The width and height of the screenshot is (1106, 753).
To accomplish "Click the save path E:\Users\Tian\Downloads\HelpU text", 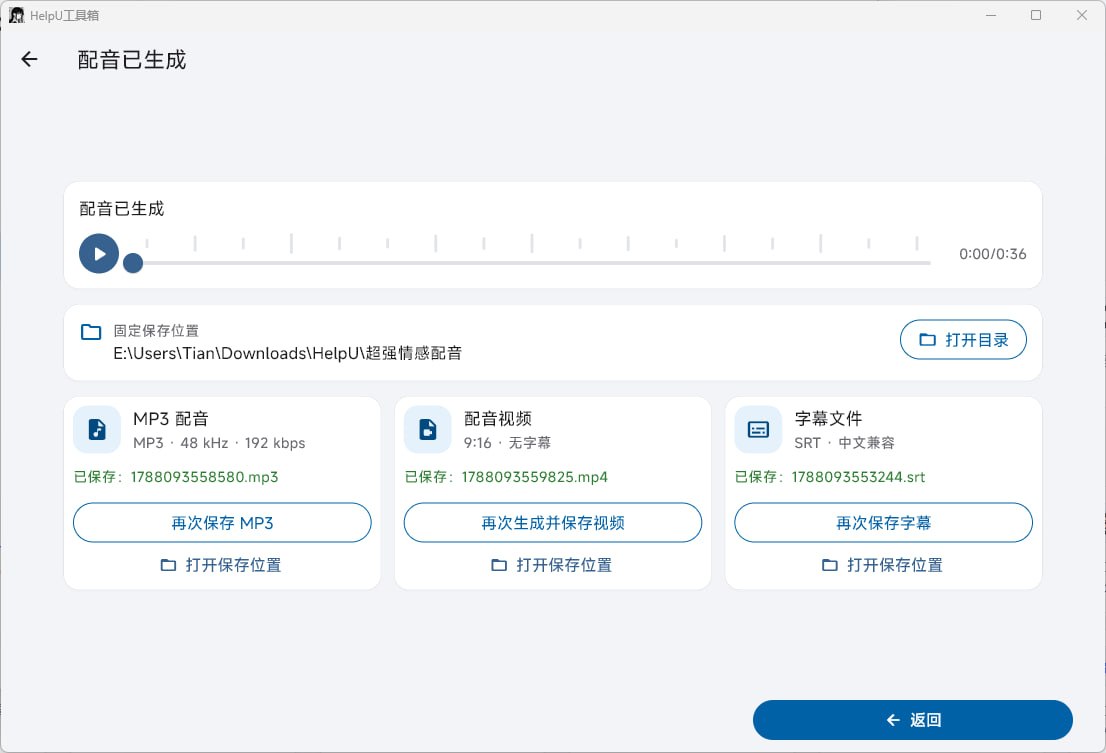I will [288, 353].
